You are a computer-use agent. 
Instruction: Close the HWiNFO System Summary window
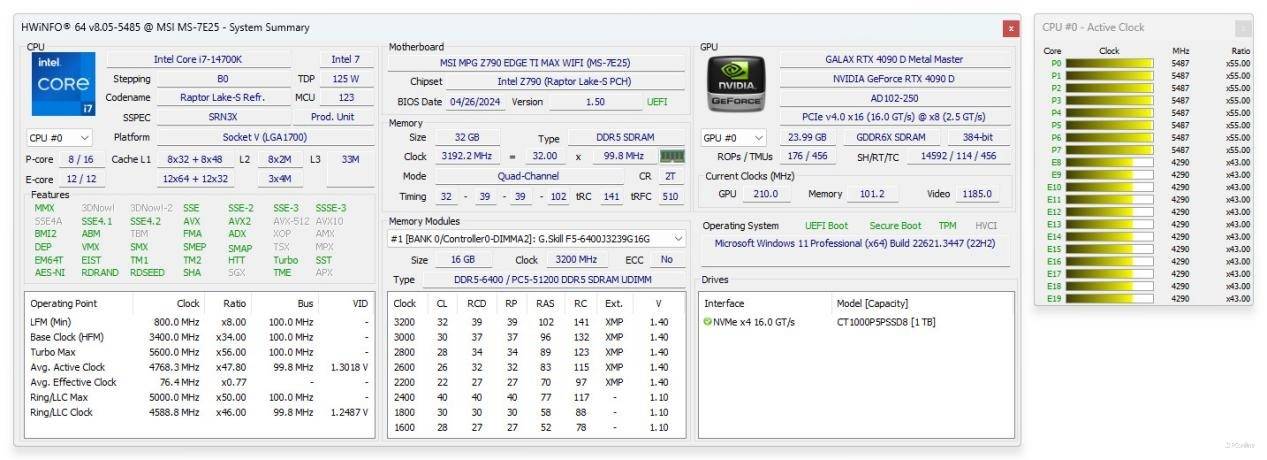[1011, 28]
